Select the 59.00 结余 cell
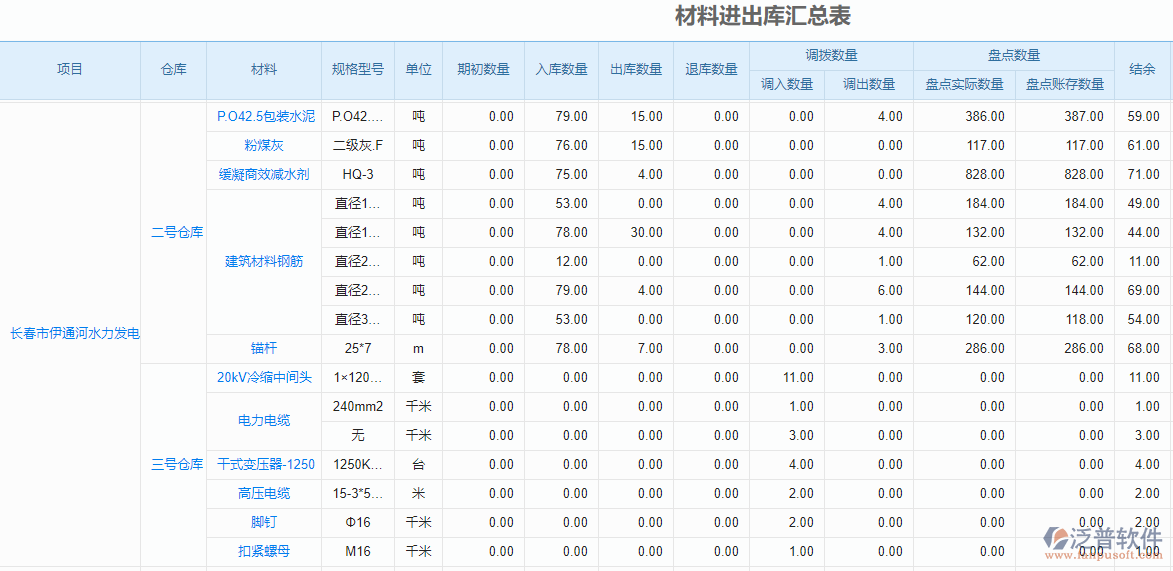The image size is (1173, 571). pyautogui.click(x=1143, y=117)
